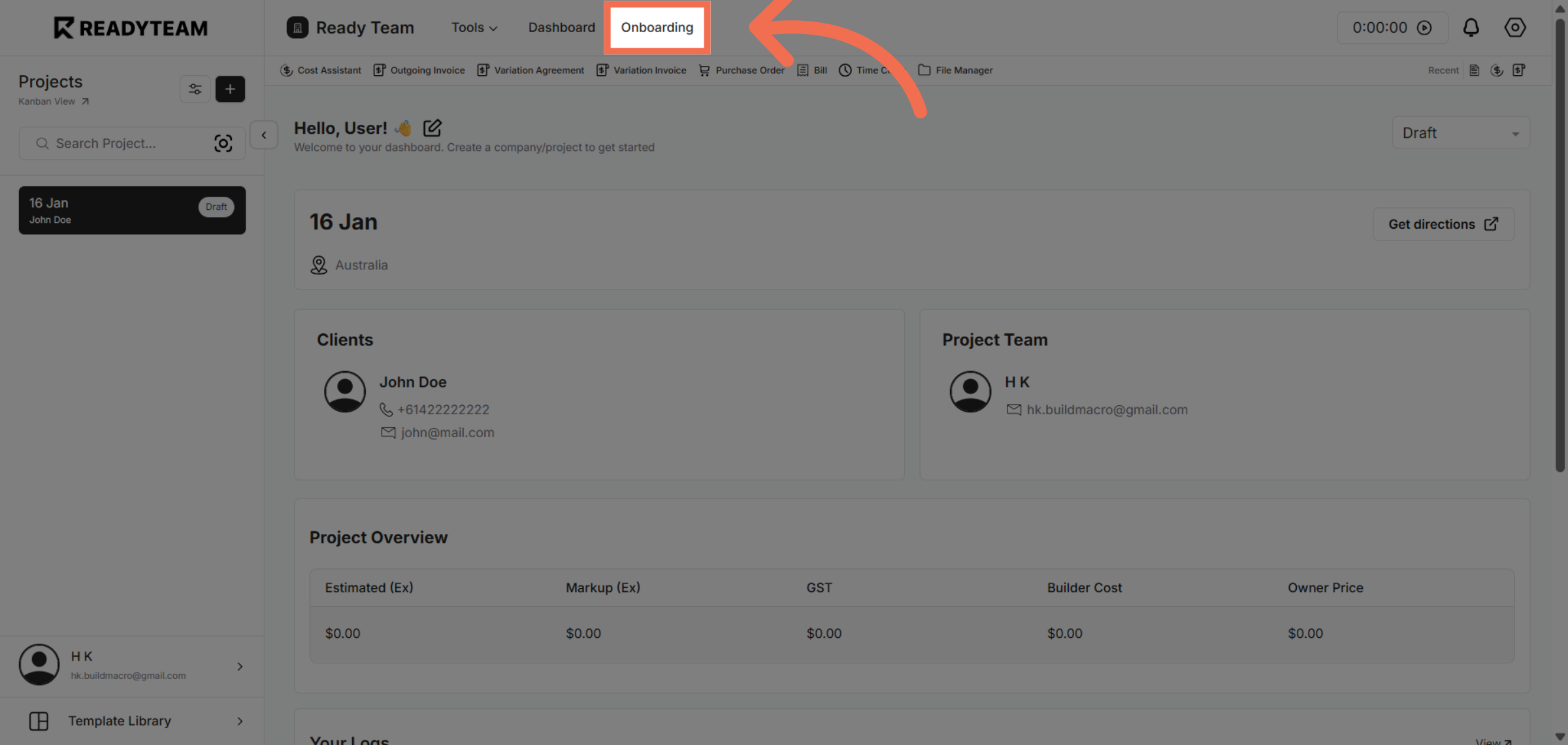Open the Draft status dropdown
Screen dimensions: 1568x745
tap(1461, 133)
